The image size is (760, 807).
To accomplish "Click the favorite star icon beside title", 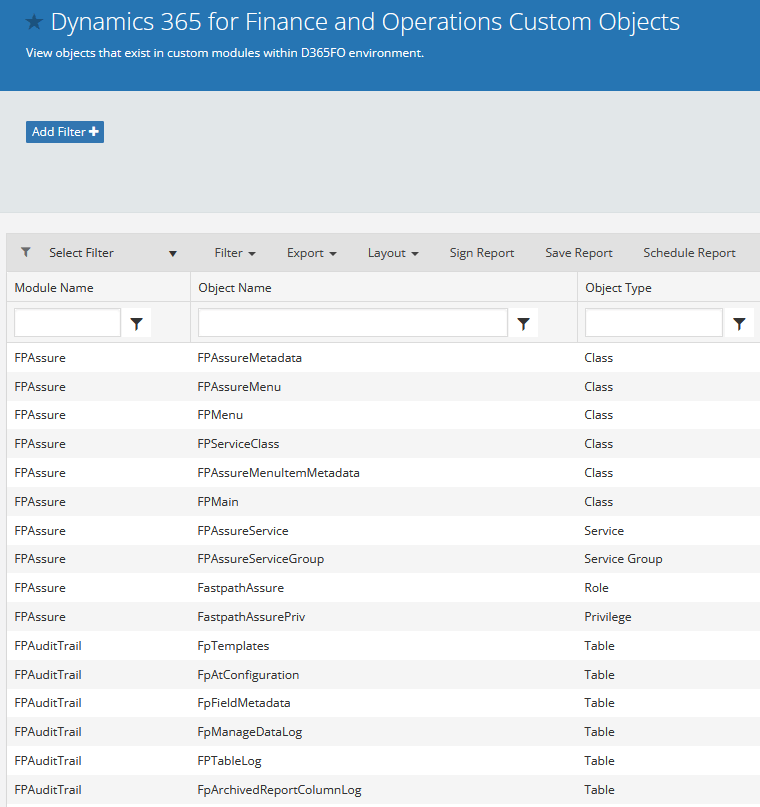I will (x=34, y=22).
